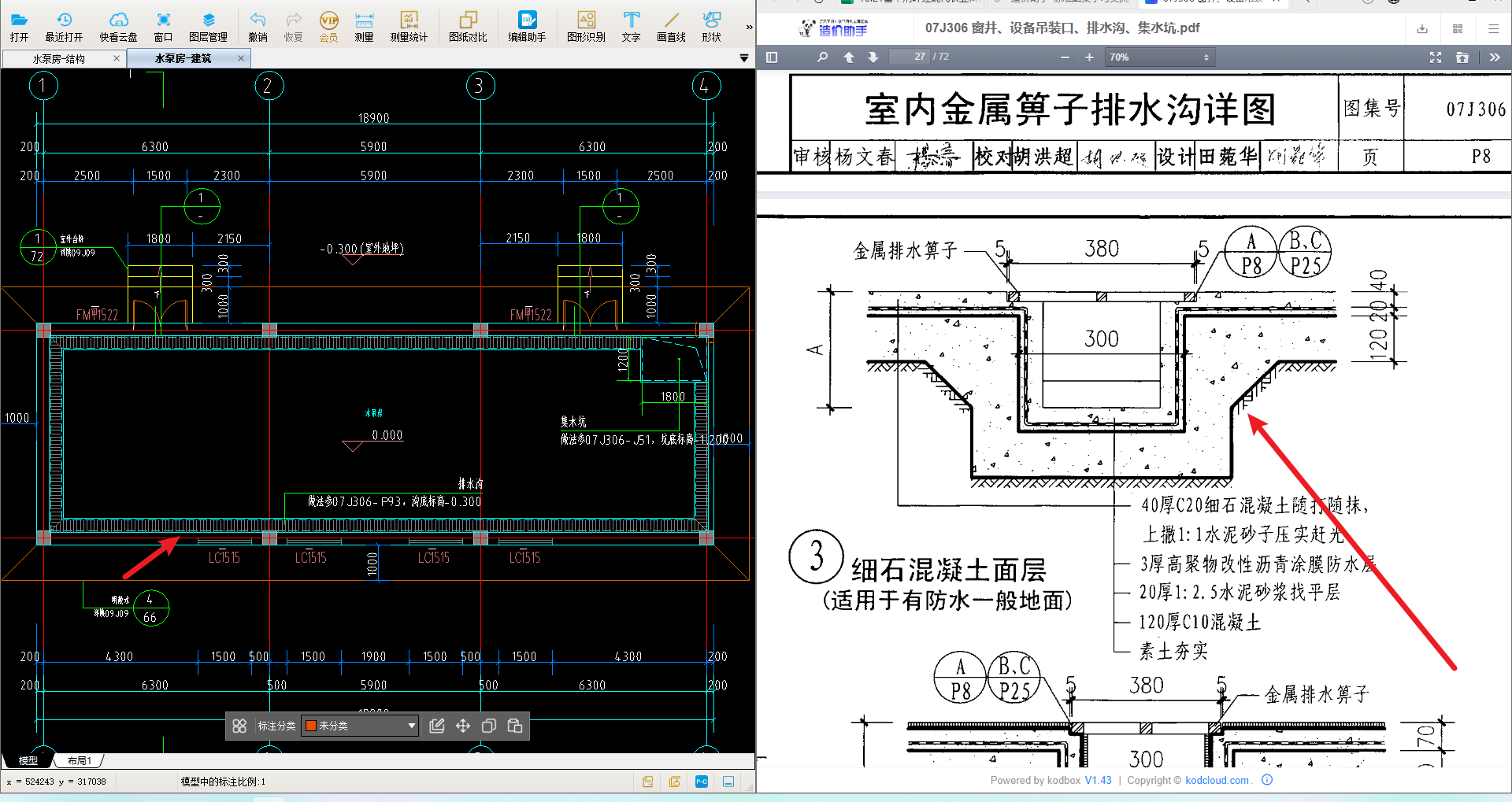The width and height of the screenshot is (1512, 802).
Task: Zoom in with the PDF plus button
Action: coord(1089,57)
